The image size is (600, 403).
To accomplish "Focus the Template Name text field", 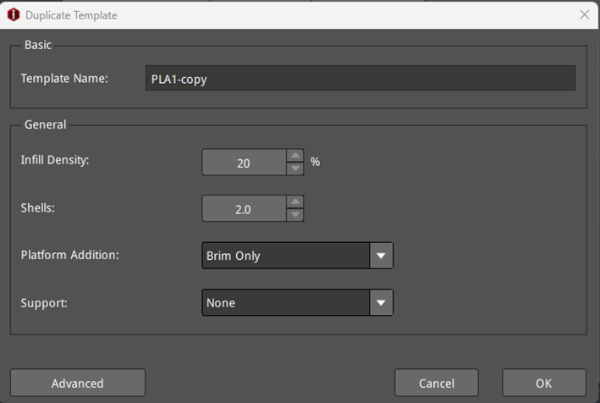I will pos(360,78).
